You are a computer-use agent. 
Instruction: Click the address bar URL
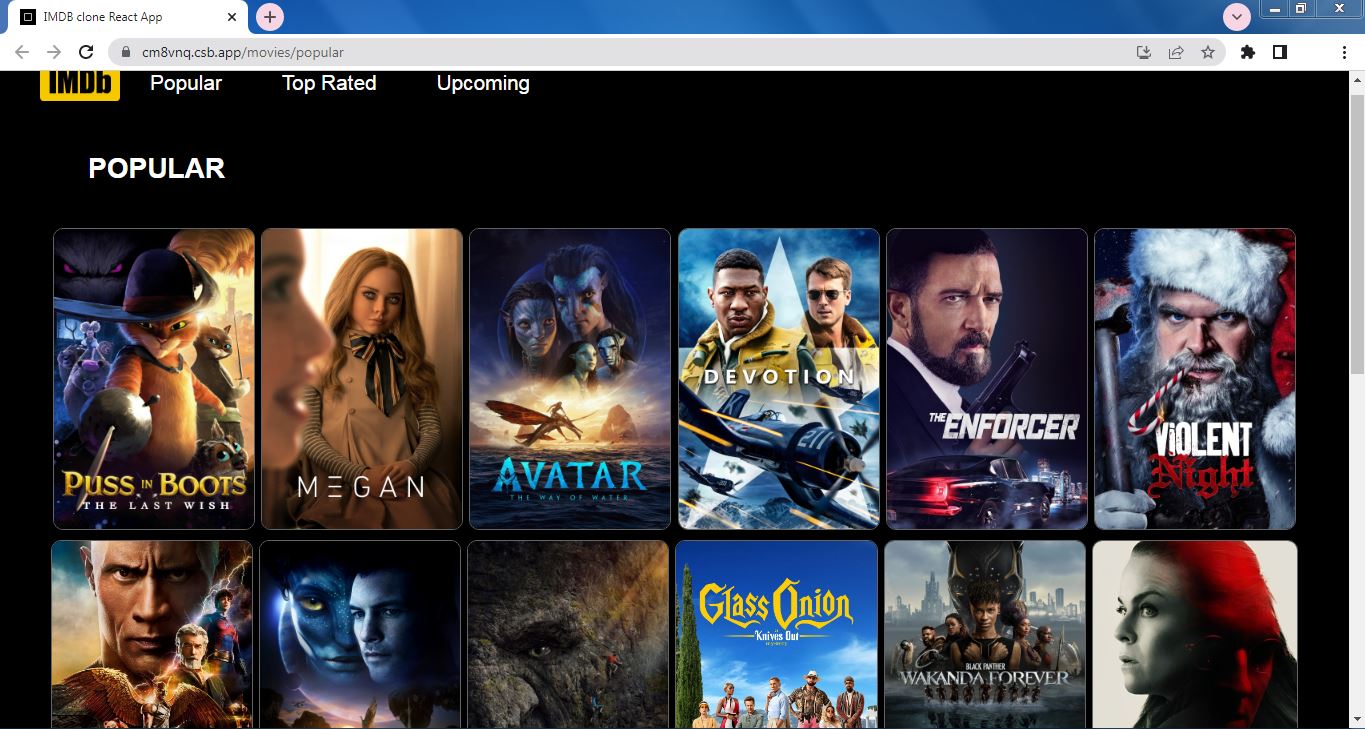click(243, 52)
